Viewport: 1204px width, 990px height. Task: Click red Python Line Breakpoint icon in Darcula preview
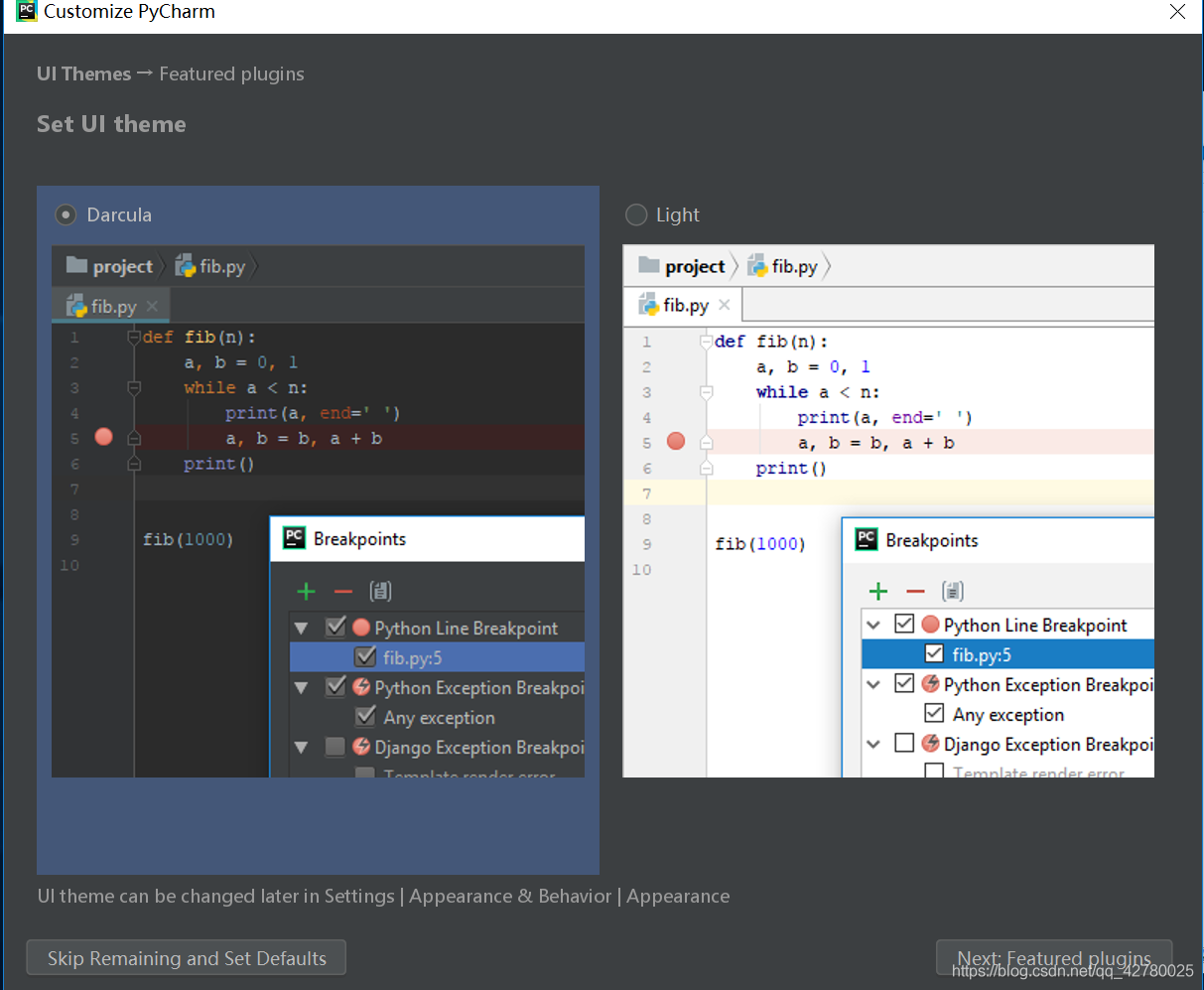coord(361,628)
